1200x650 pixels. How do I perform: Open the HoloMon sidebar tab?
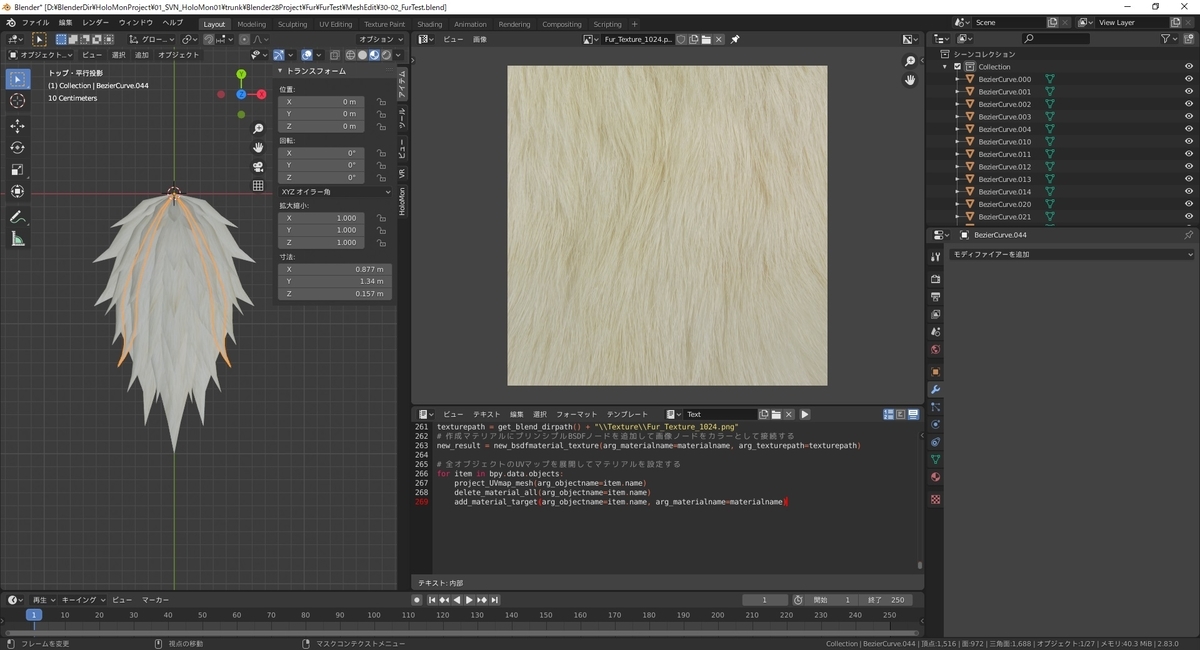click(x=402, y=201)
